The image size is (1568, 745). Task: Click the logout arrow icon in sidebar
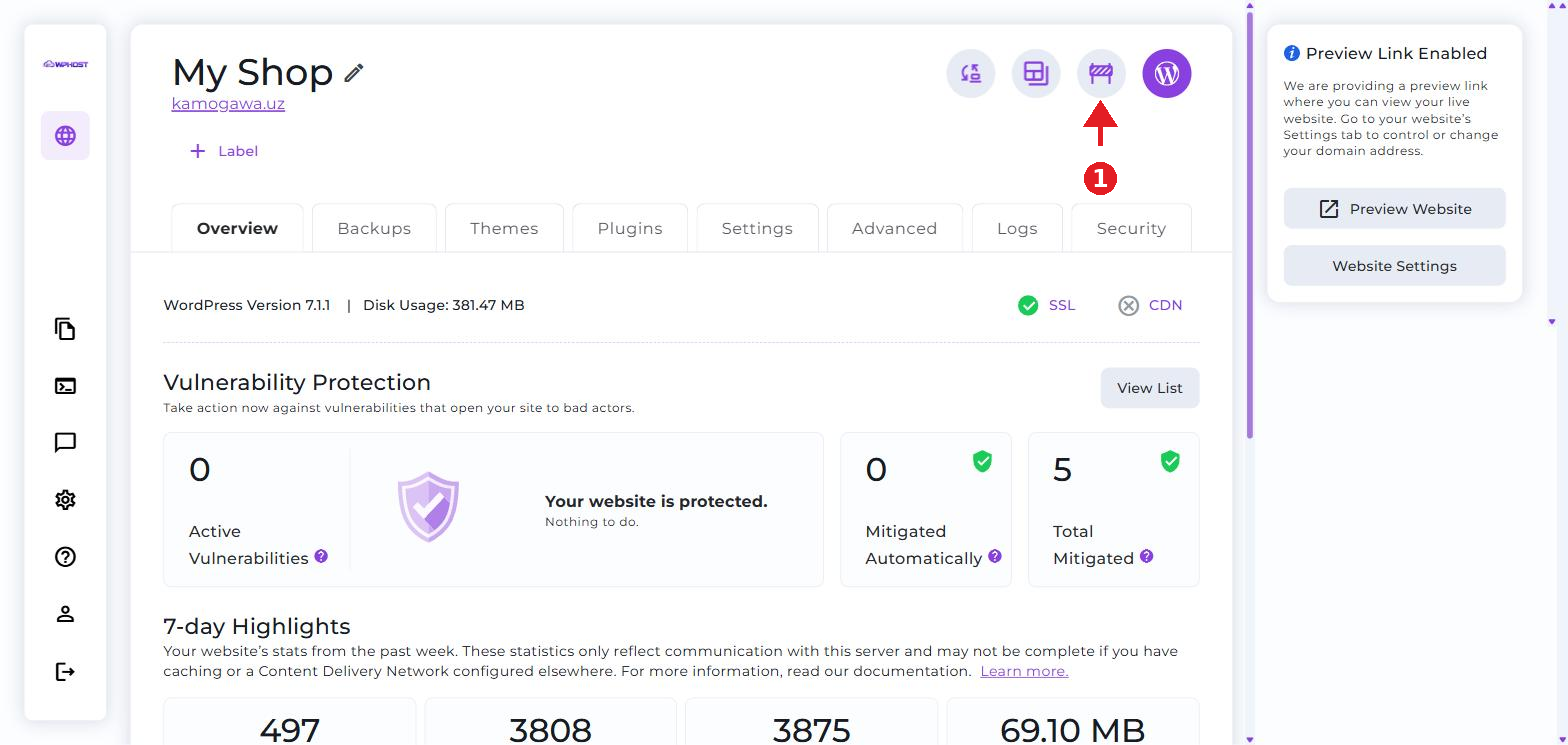65,671
